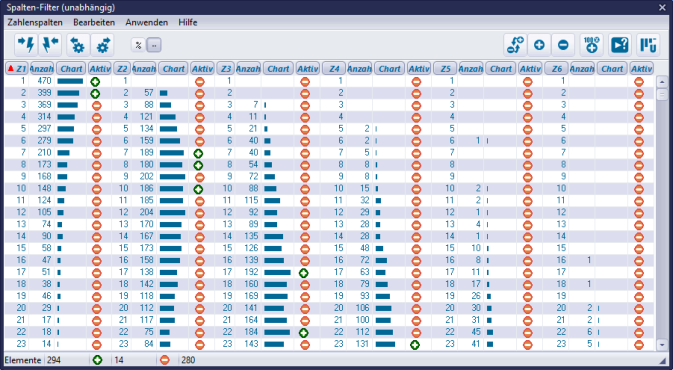Deactivate Z4 number 23 green Aktiv toggle
673x370 pixels.
415,345
